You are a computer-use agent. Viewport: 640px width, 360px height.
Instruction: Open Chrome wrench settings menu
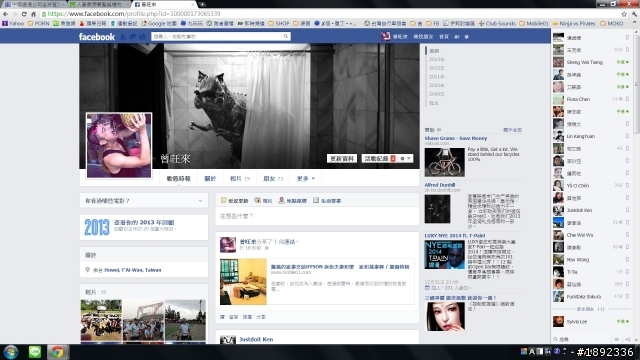[x=634, y=14]
